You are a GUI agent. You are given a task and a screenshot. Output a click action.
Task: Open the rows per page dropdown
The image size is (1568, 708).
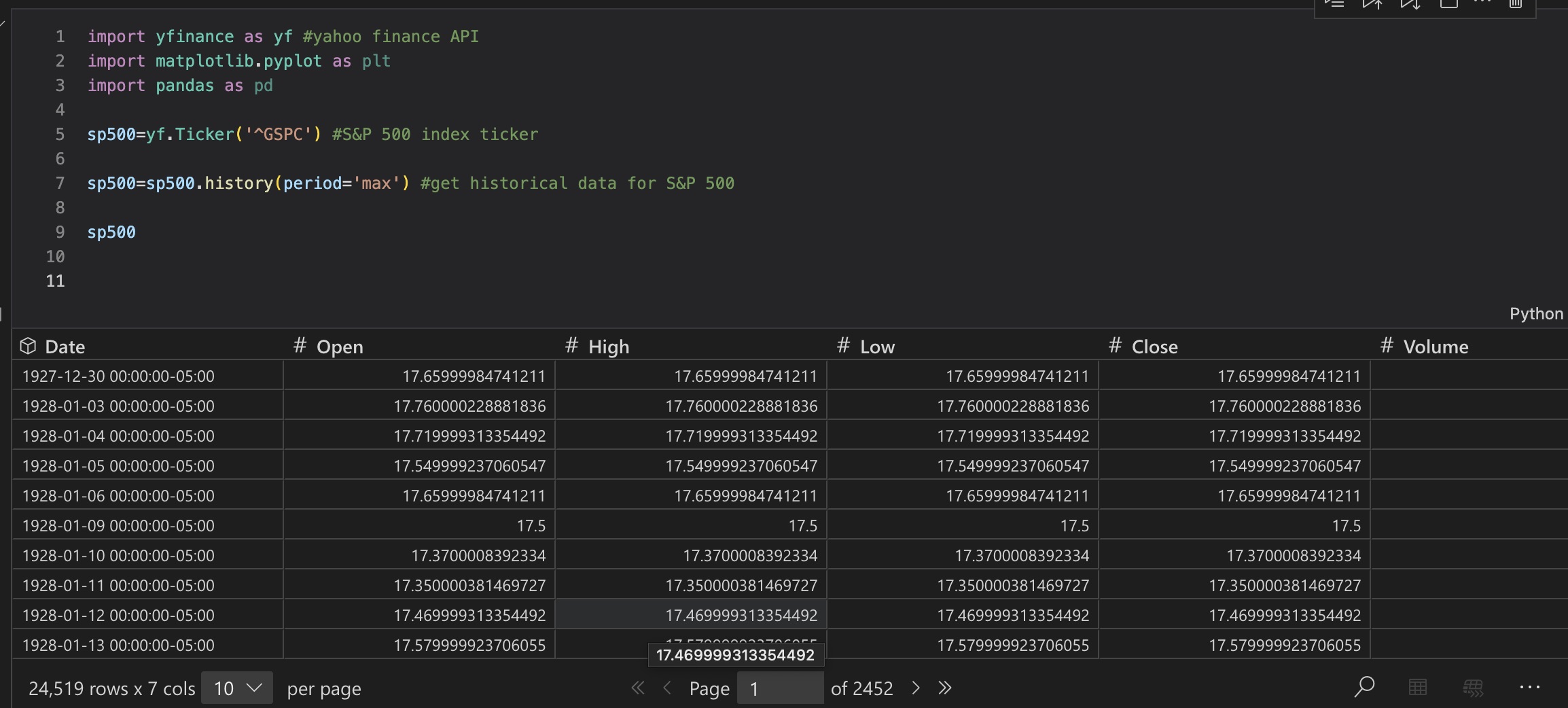coord(237,688)
